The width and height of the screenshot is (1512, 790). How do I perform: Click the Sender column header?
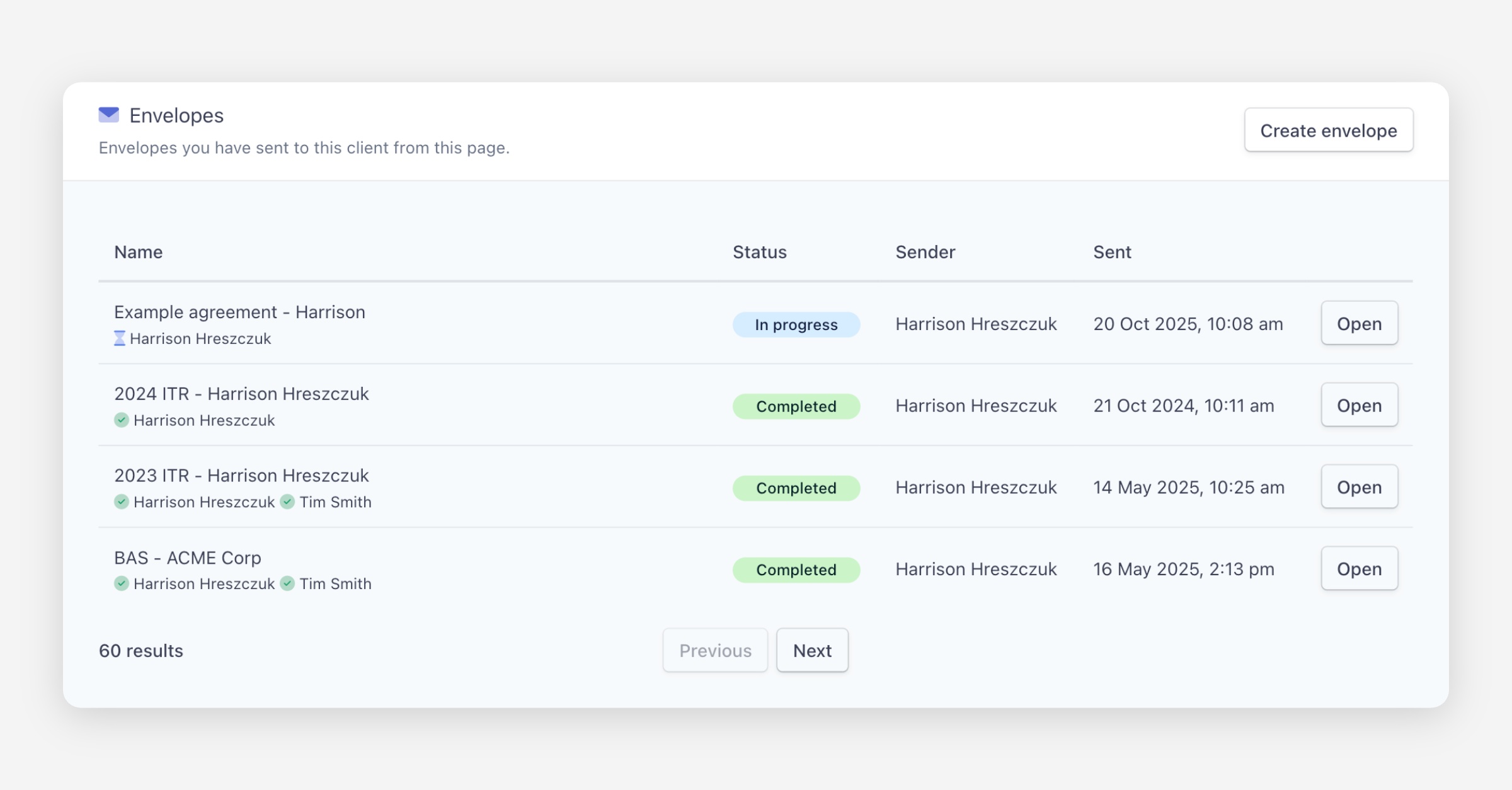(925, 252)
